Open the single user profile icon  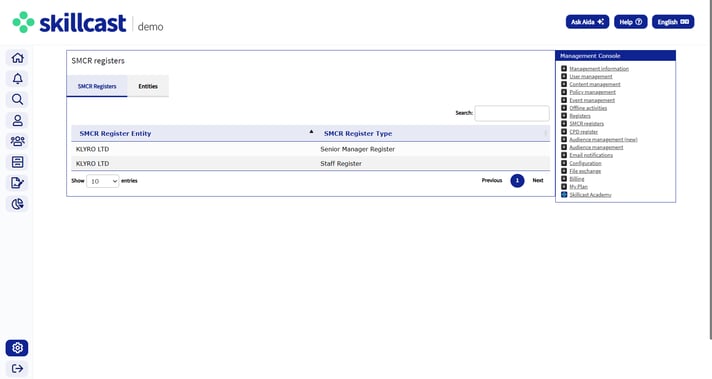pyautogui.click(x=17, y=120)
